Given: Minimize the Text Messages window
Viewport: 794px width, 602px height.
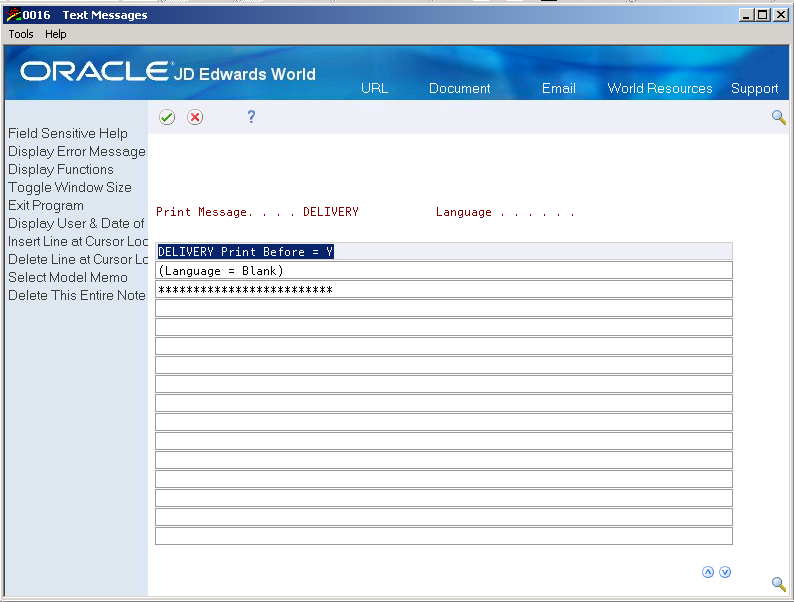Looking at the screenshot, I should point(746,15).
